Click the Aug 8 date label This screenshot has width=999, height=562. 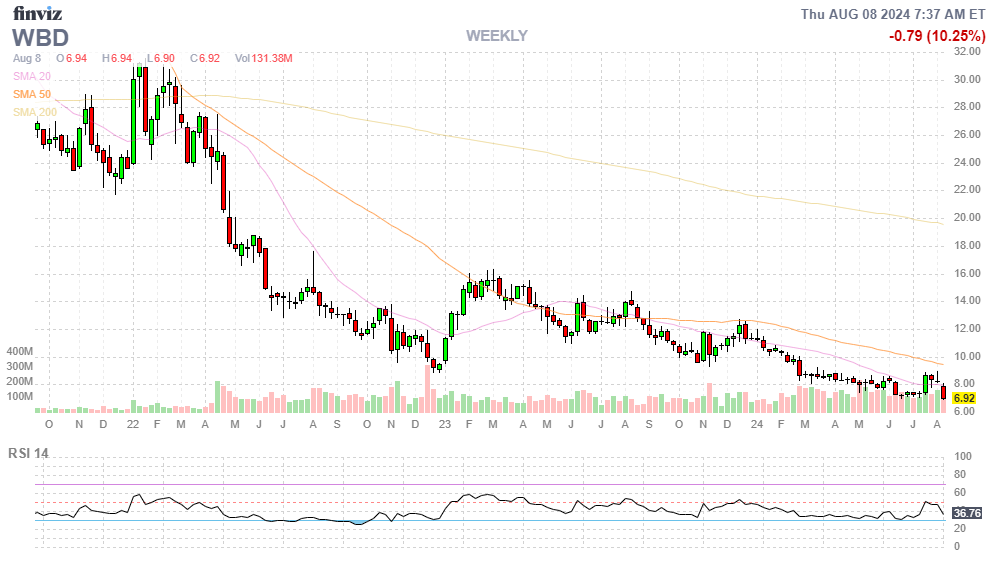pyautogui.click(x=27, y=59)
